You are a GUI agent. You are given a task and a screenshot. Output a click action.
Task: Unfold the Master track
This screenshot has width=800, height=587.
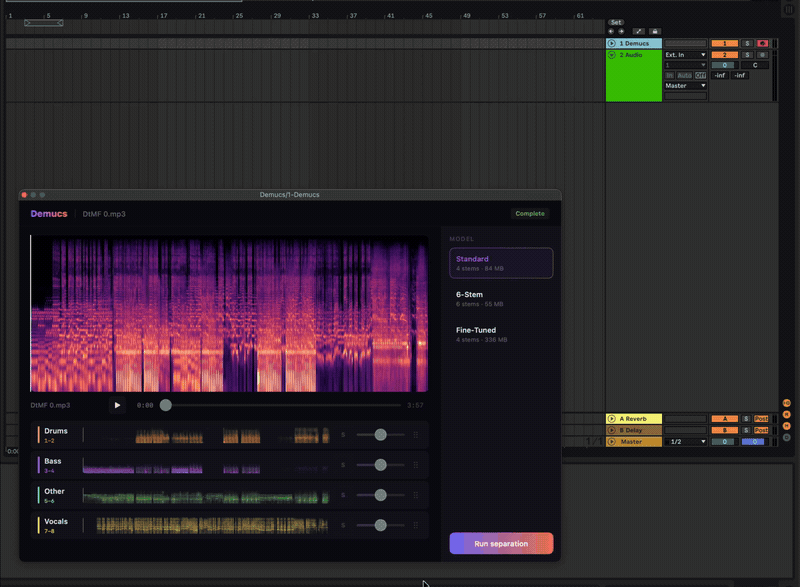pyautogui.click(x=611, y=442)
